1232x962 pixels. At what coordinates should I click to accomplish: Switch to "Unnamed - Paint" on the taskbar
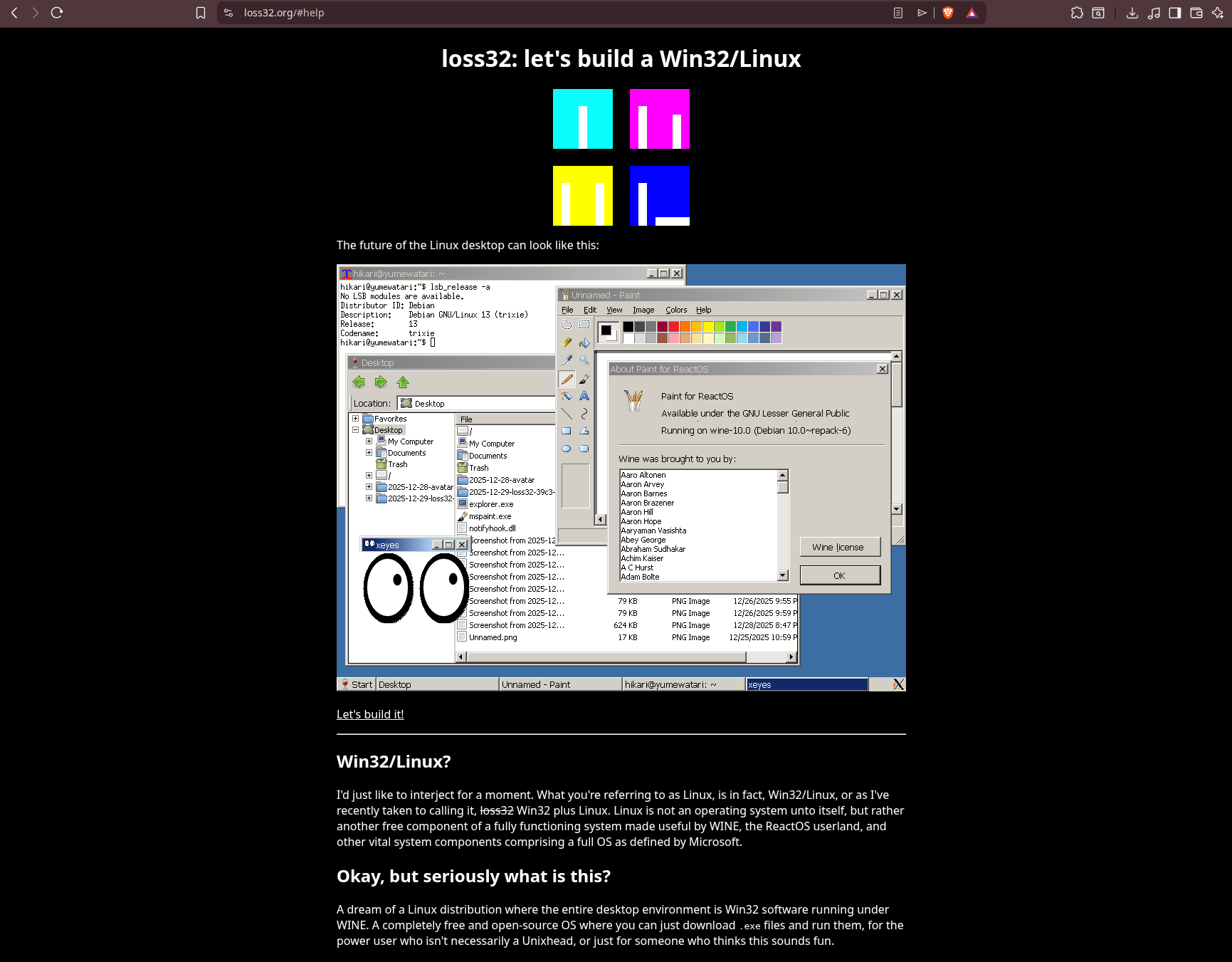(560, 684)
